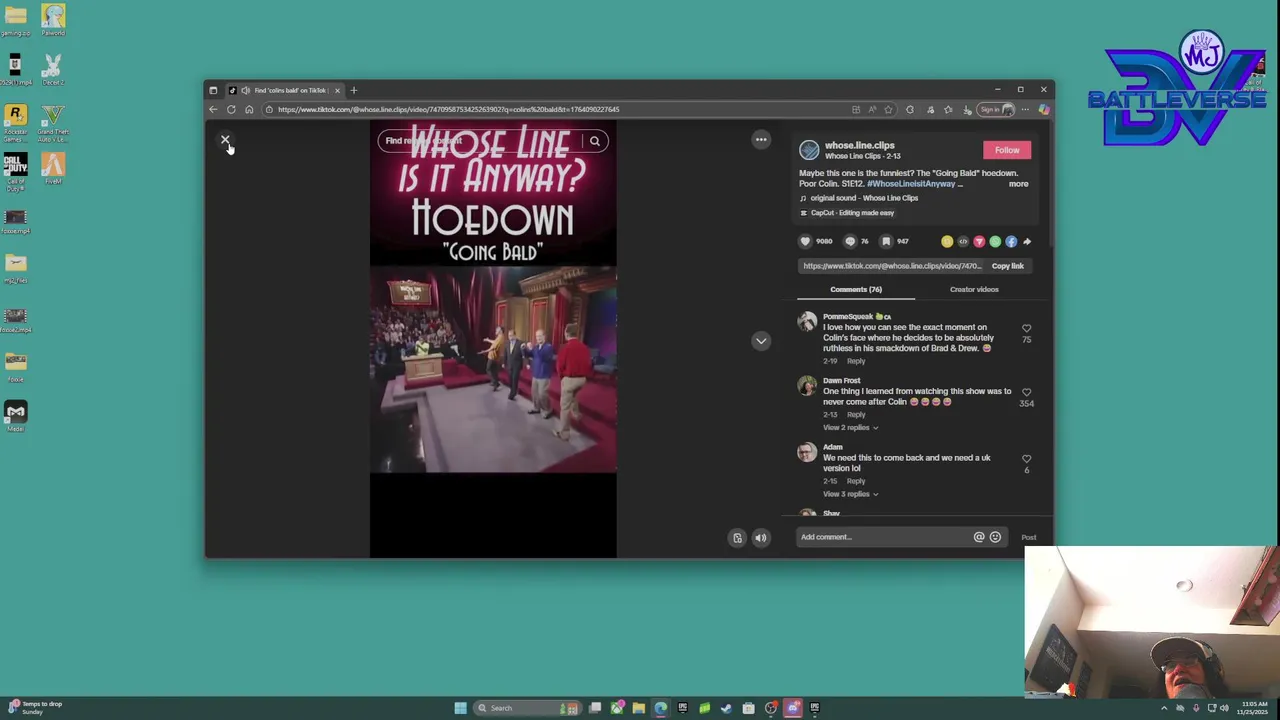1280x720 pixels.
Task: Add page to favorites star icon
Action: 888,109
